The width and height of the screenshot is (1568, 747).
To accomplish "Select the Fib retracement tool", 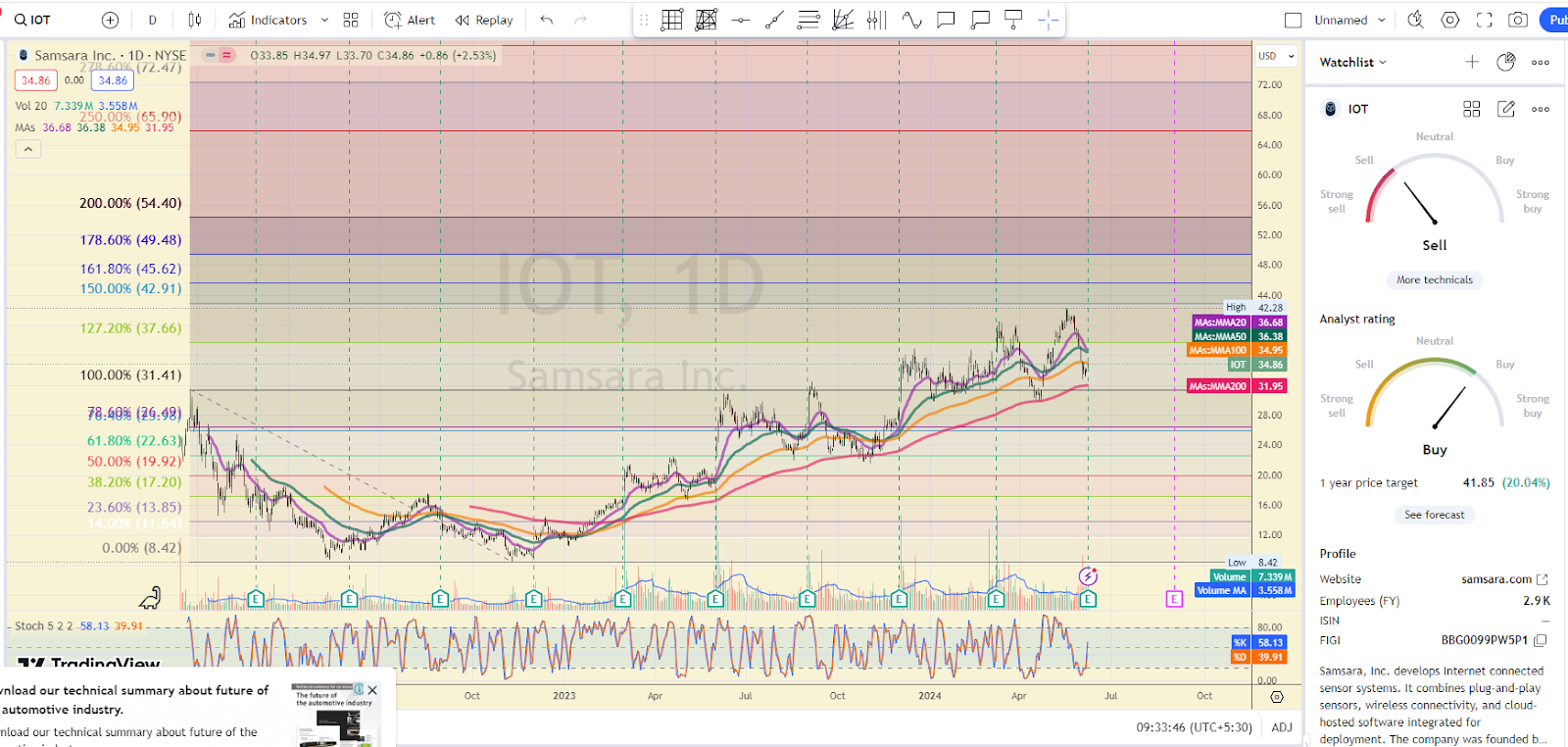I will pyautogui.click(x=808, y=20).
